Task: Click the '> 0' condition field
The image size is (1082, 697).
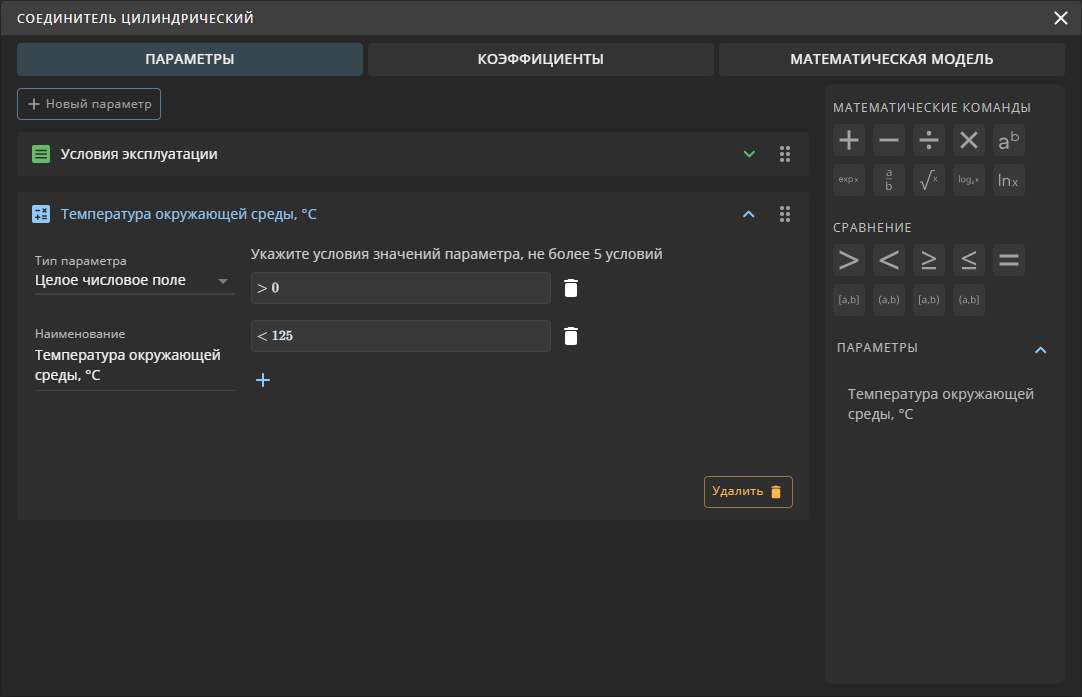Action: pyautogui.click(x=401, y=288)
